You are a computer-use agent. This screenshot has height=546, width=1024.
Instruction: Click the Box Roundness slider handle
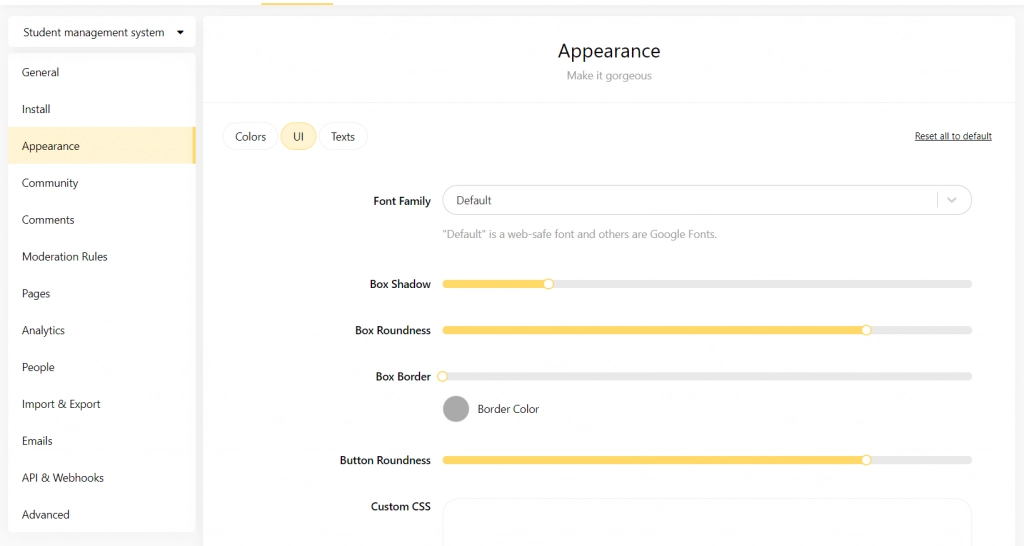(x=866, y=330)
